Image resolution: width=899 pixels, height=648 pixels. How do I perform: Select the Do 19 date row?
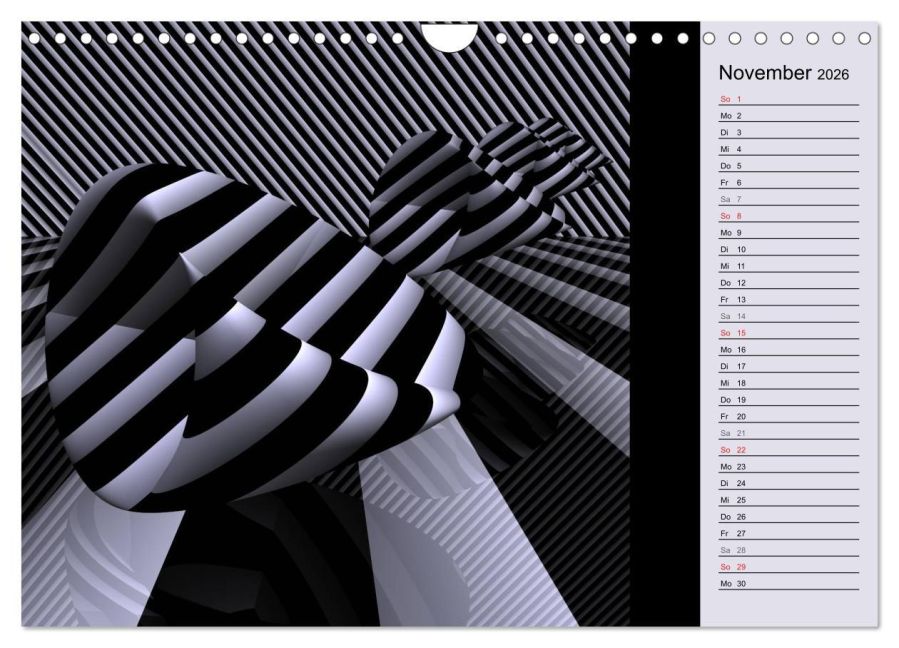click(x=789, y=400)
